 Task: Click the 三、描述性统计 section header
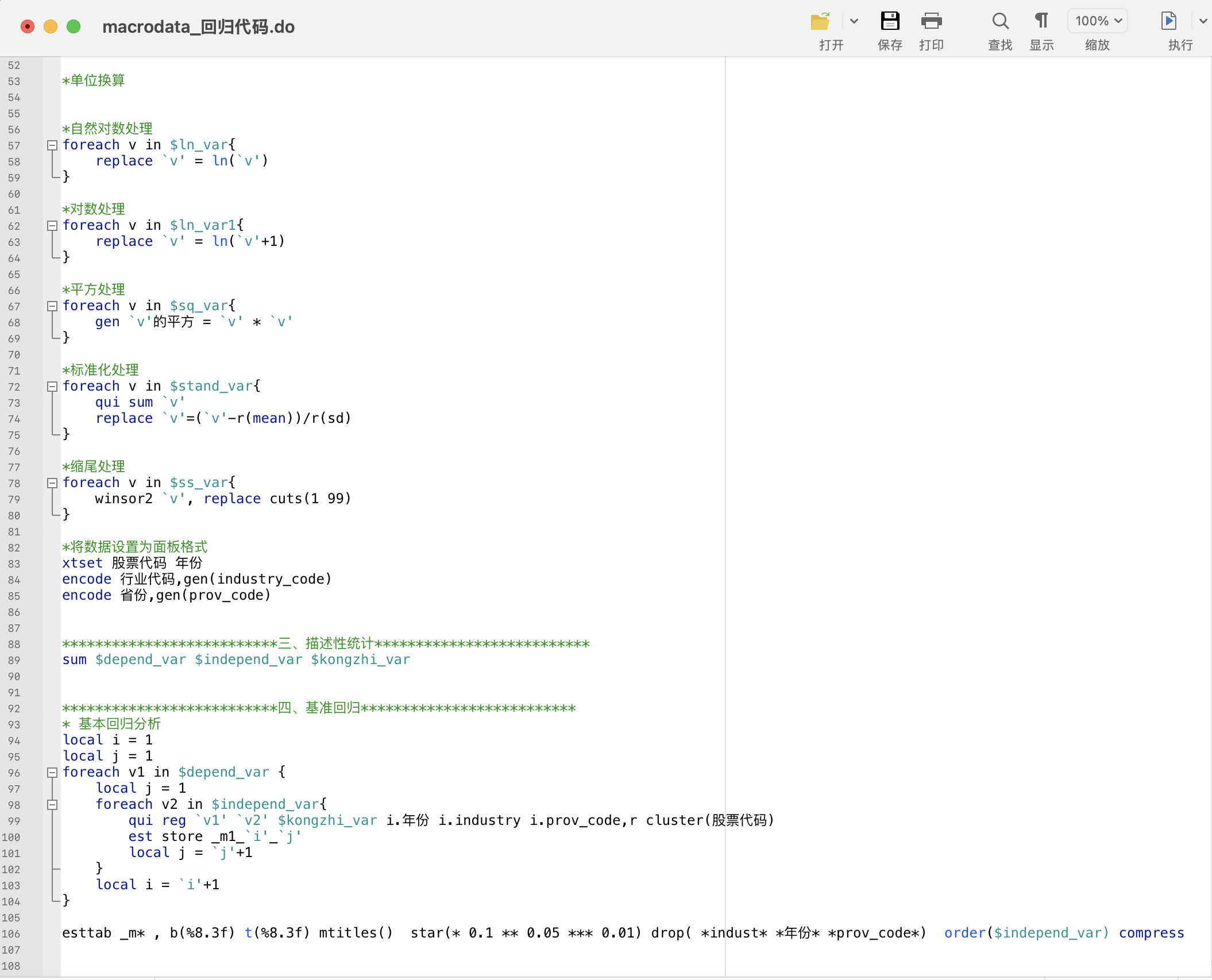pyautogui.click(x=326, y=643)
